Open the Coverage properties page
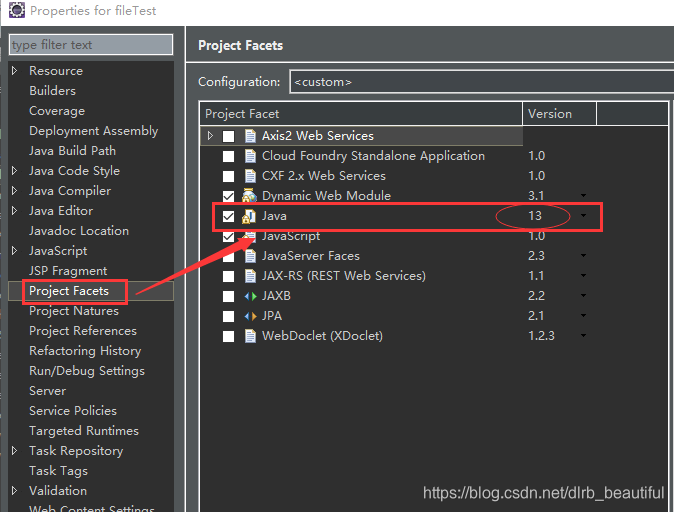The height and width of the screenshot is (512, 674). (57, 111)
